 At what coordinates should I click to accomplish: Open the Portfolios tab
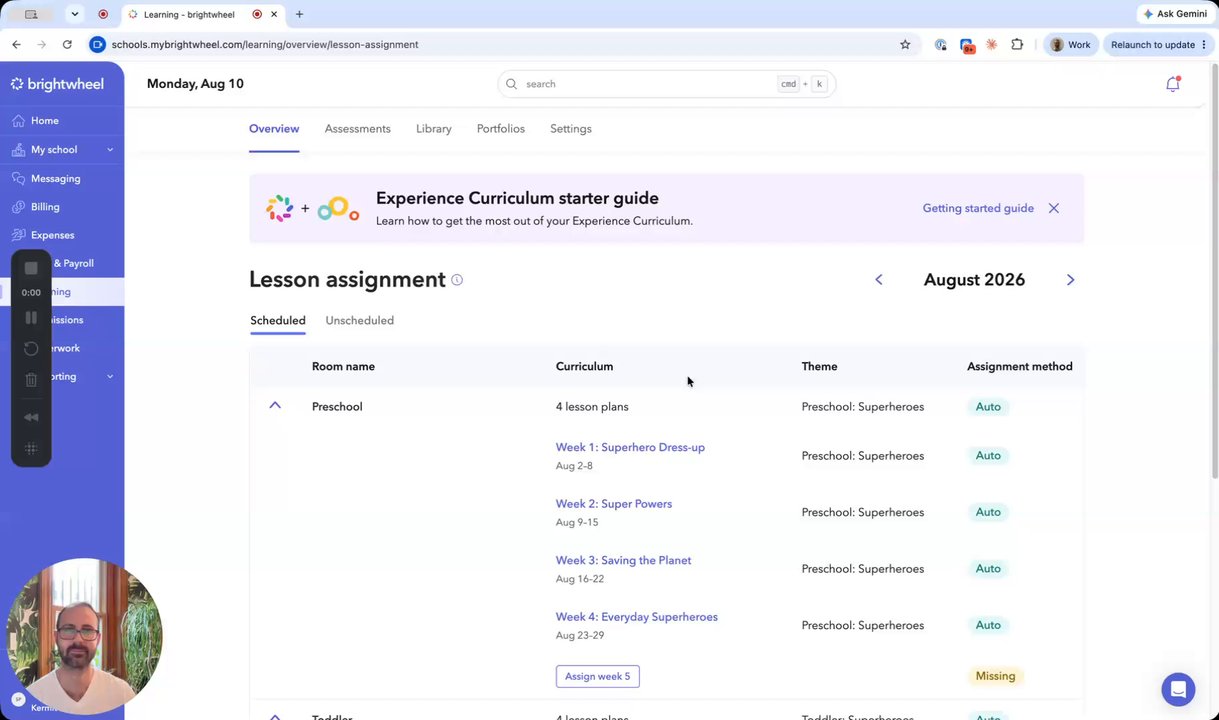501,129
